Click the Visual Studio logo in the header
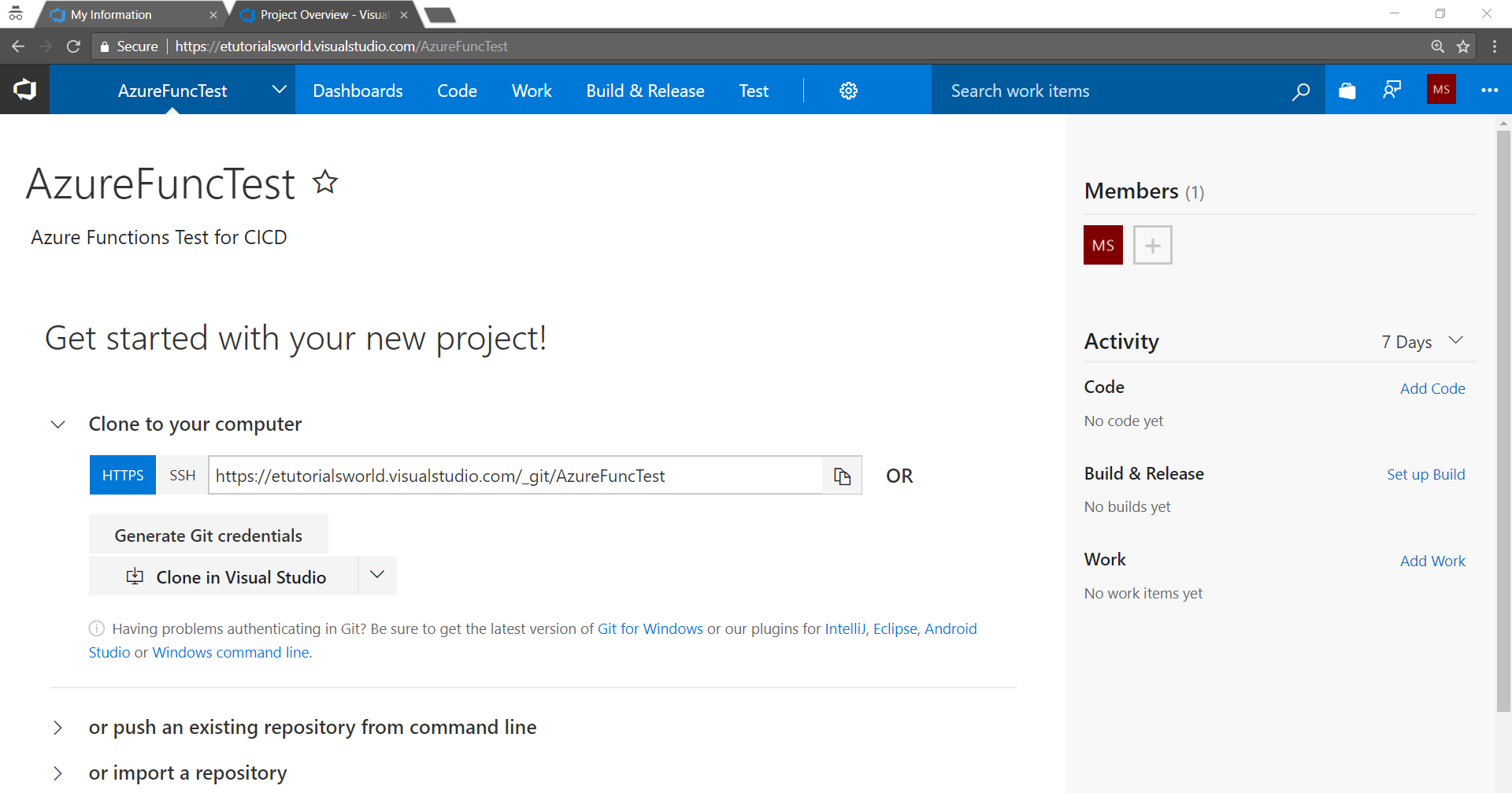 click(x=24, y=90)
